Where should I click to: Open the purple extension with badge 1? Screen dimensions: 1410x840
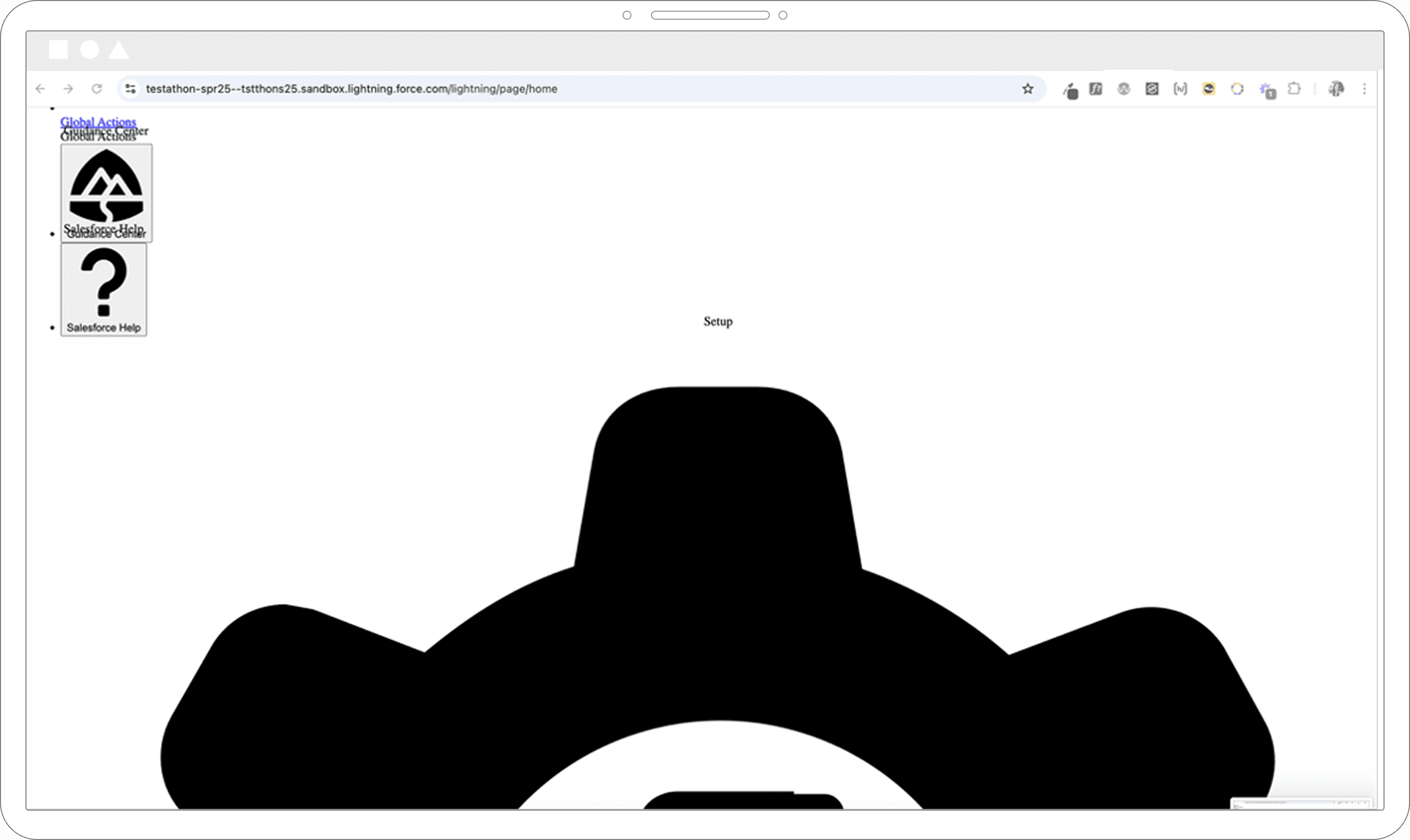1267,90
